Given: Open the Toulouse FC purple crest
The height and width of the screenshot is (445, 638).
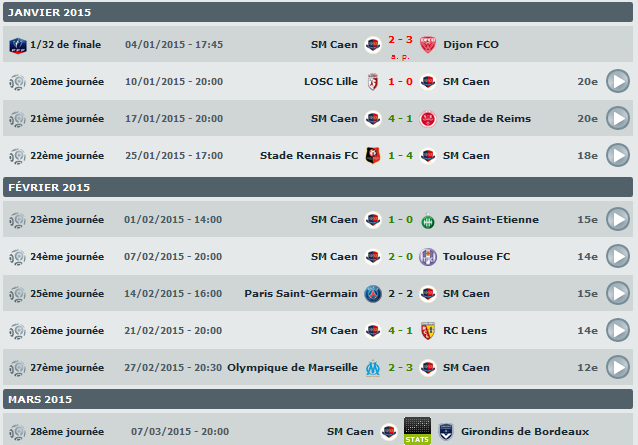Looking at the screenshot, I should tap(428, 257).
